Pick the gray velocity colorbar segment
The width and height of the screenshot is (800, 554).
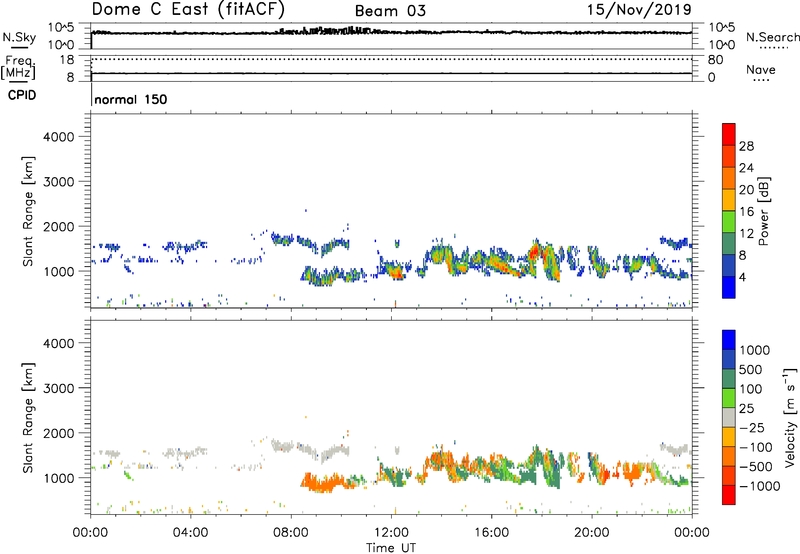click(729, 417)
